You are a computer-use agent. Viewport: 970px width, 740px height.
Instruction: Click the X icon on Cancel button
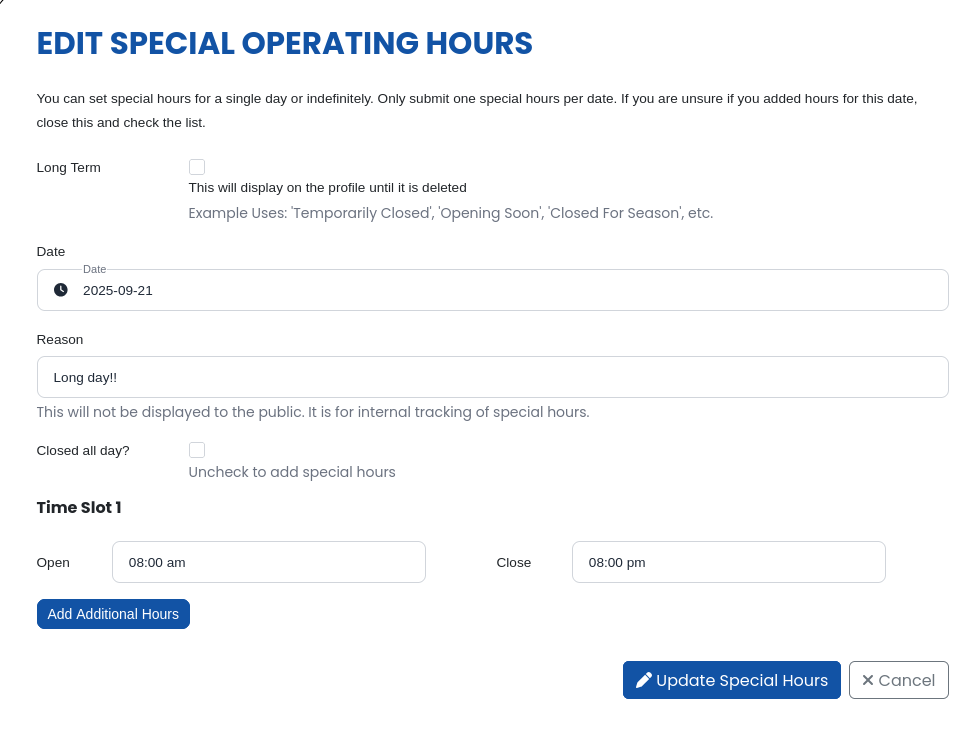coord(868,680)
